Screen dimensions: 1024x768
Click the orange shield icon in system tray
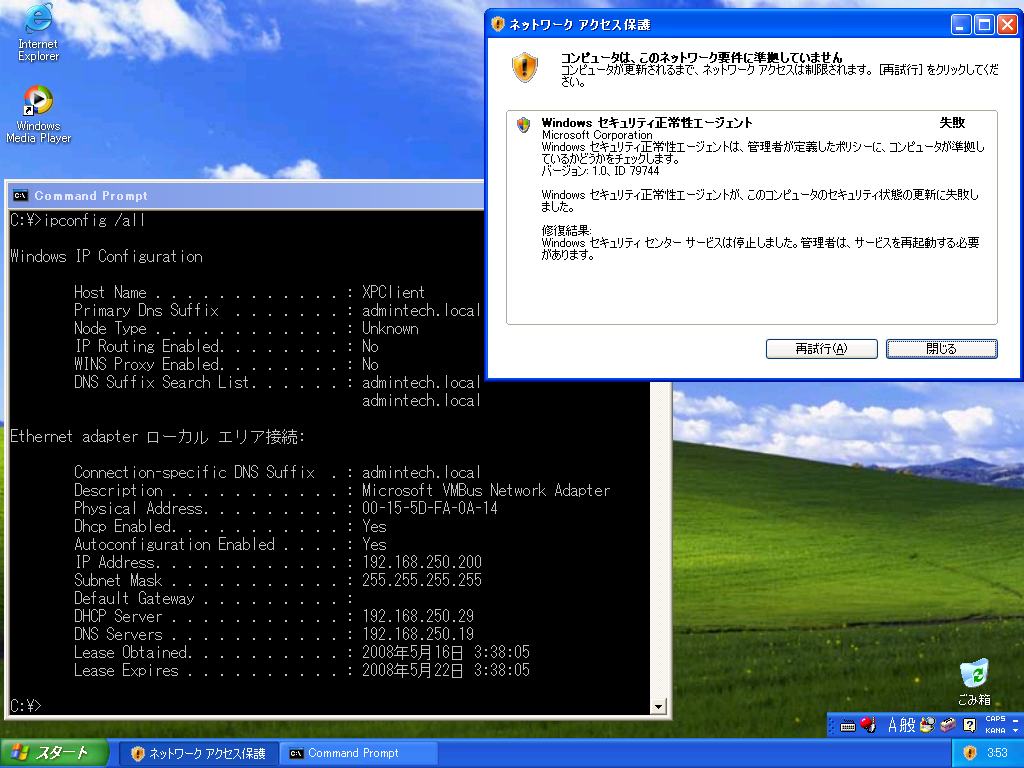pos(970,753)
